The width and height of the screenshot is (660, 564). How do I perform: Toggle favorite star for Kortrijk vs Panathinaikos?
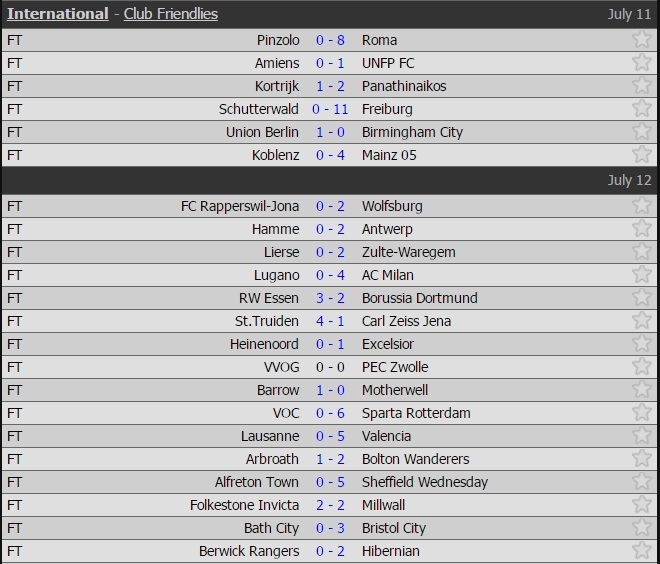641,86
